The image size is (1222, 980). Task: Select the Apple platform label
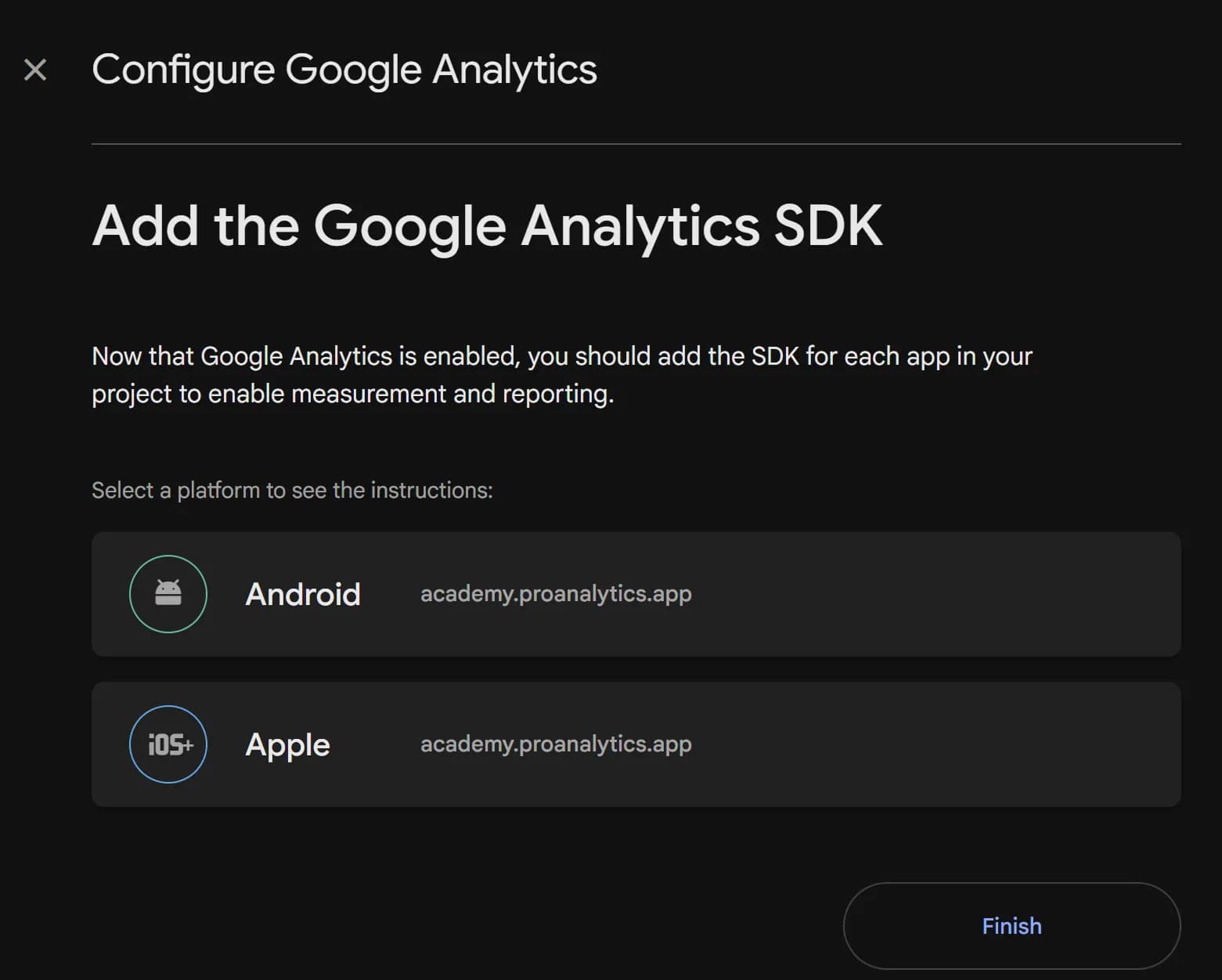point(287,744)
